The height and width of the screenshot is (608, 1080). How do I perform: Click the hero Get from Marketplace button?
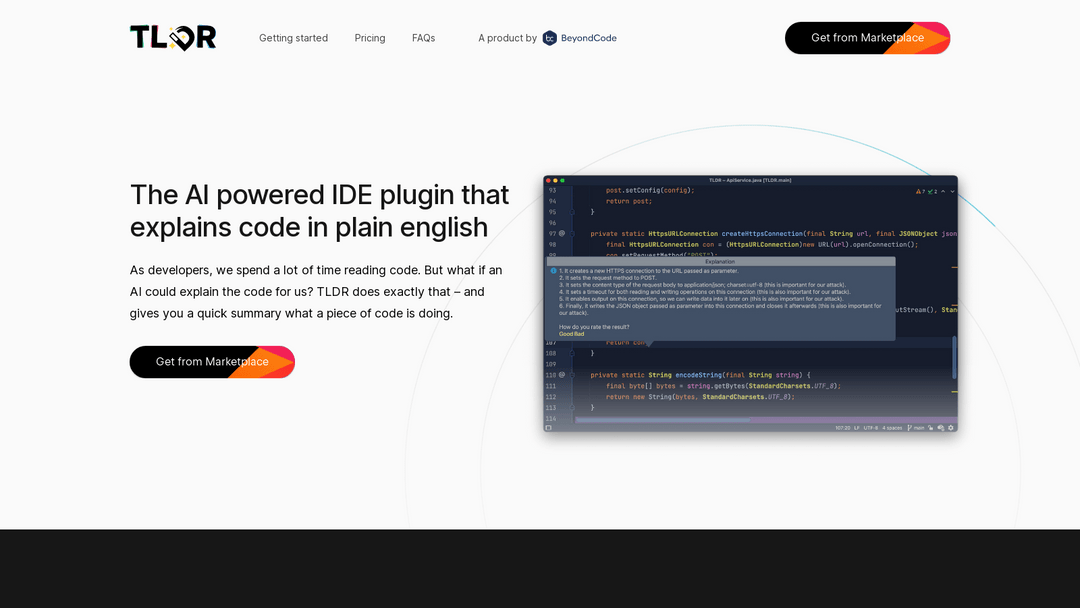coord(212,361)
